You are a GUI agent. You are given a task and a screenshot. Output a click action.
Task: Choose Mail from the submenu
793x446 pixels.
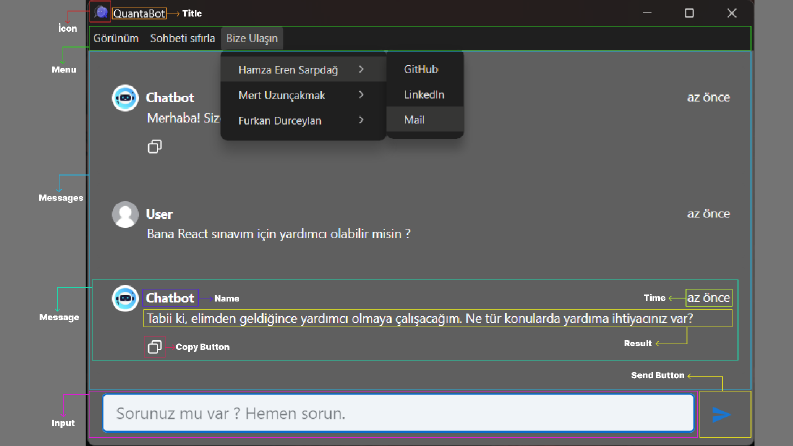(x=425, y=120)
